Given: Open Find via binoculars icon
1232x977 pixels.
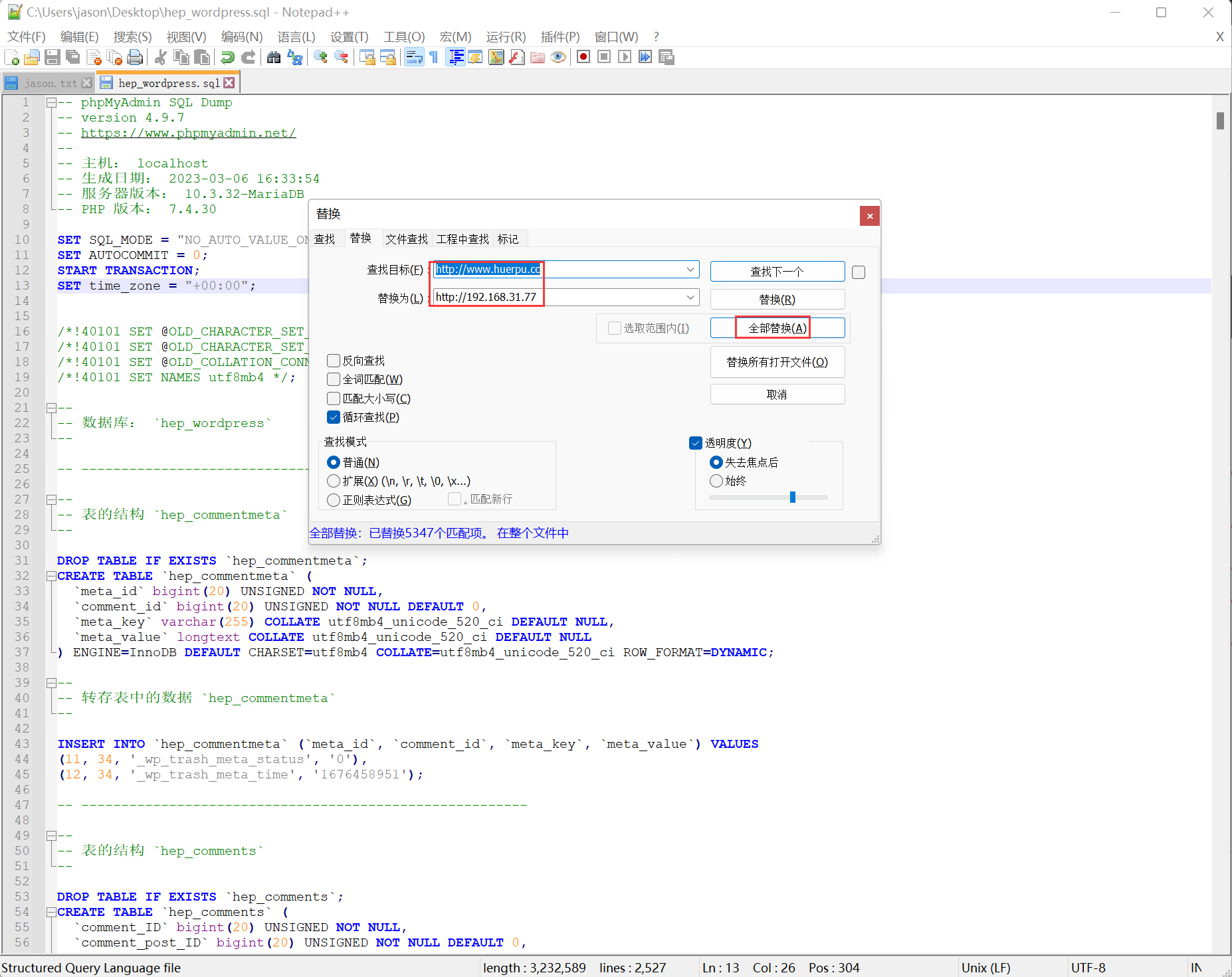Looking at the screenshot, I should pyautogui.click(x=274, y=58).
